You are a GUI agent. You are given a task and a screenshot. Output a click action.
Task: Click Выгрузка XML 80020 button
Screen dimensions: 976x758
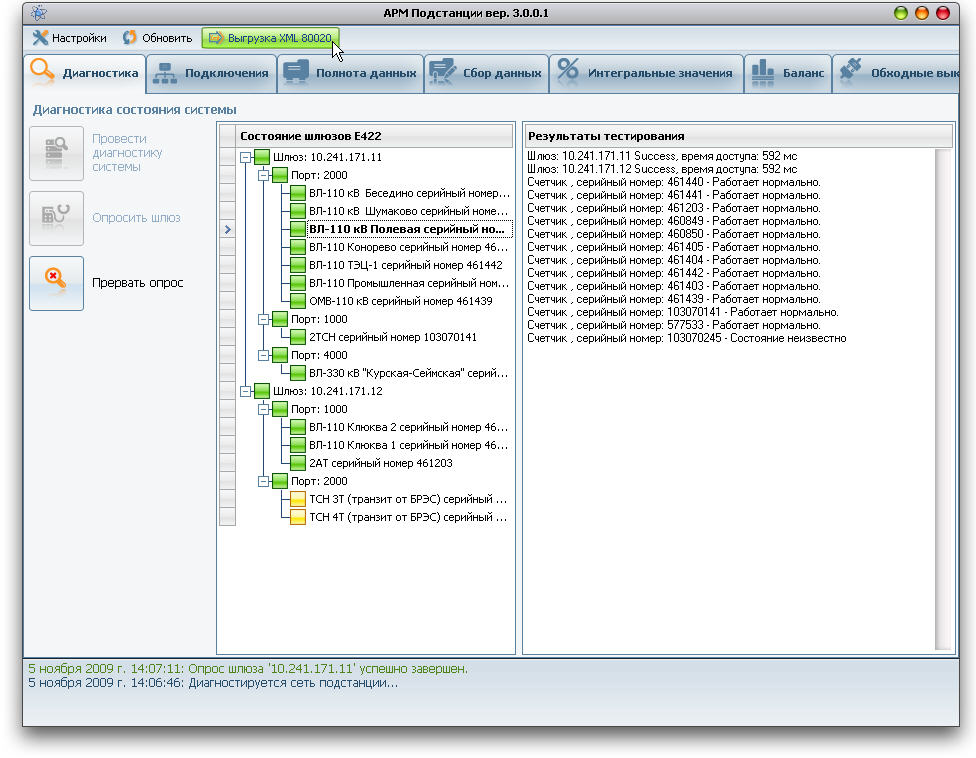270,38
